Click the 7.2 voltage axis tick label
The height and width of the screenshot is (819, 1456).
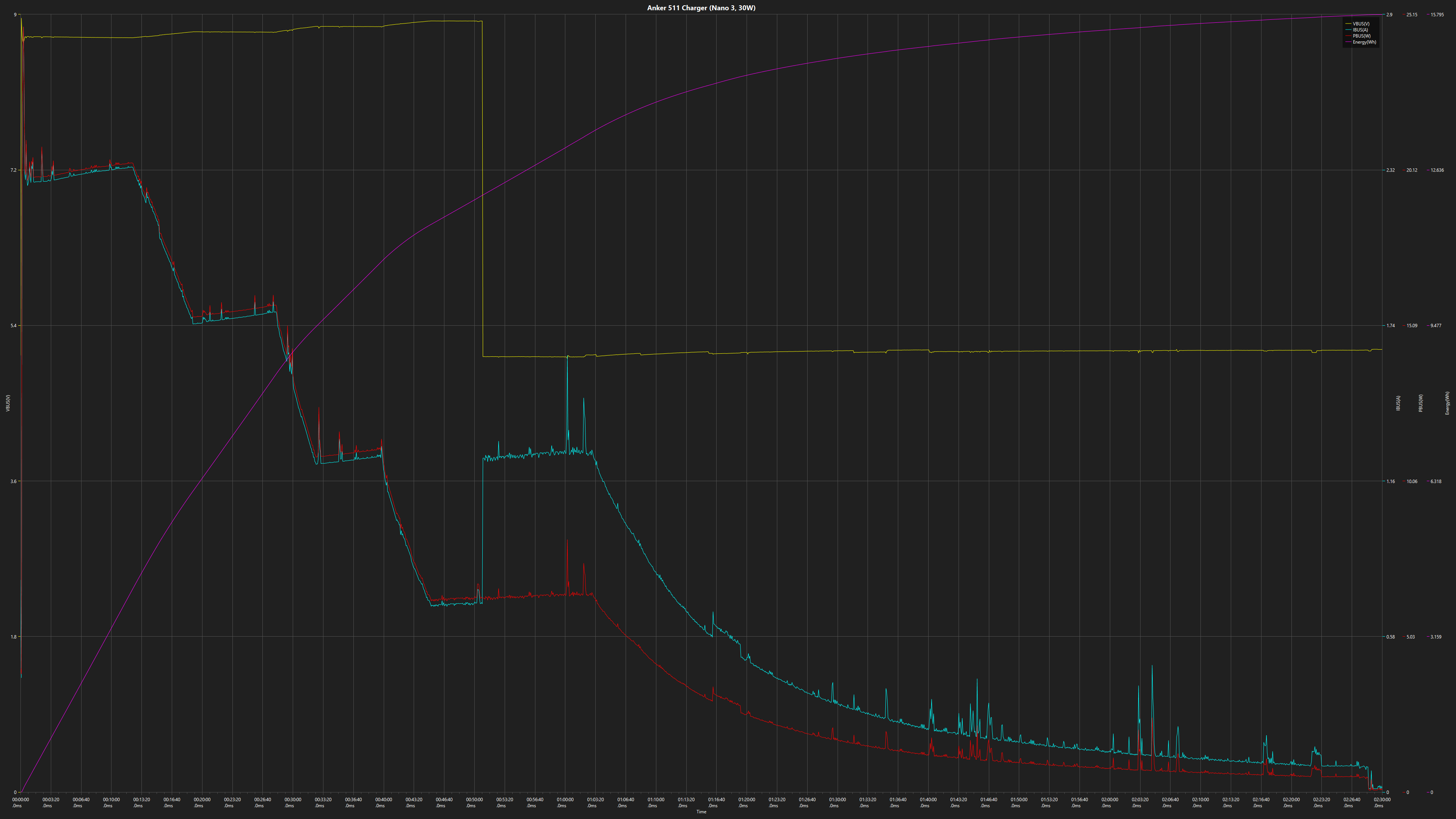coord(14,170)
